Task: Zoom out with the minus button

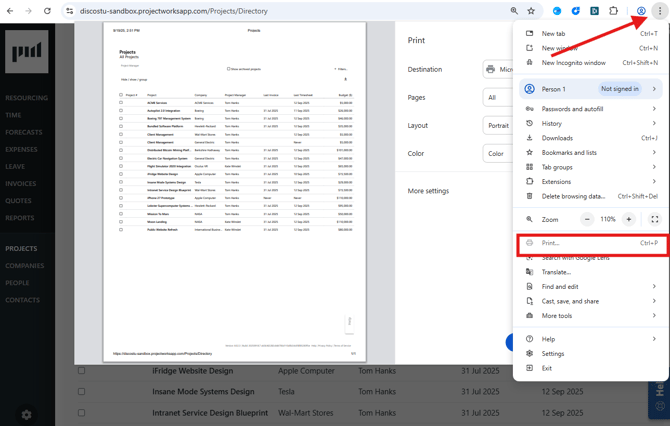Action: point(587,219)
